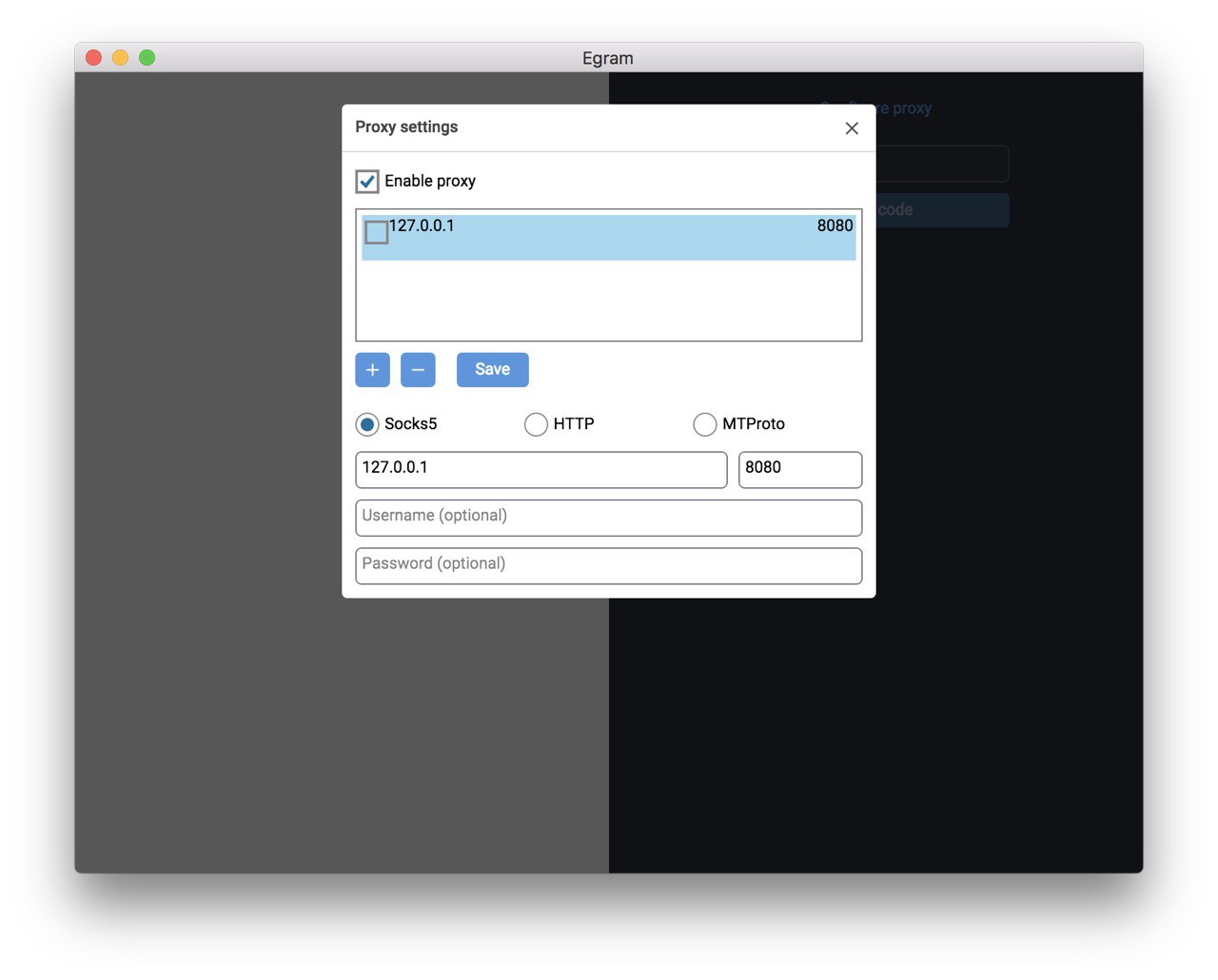
Task: Add a new proxy with plus button
Action: click(x=373, y=370)
